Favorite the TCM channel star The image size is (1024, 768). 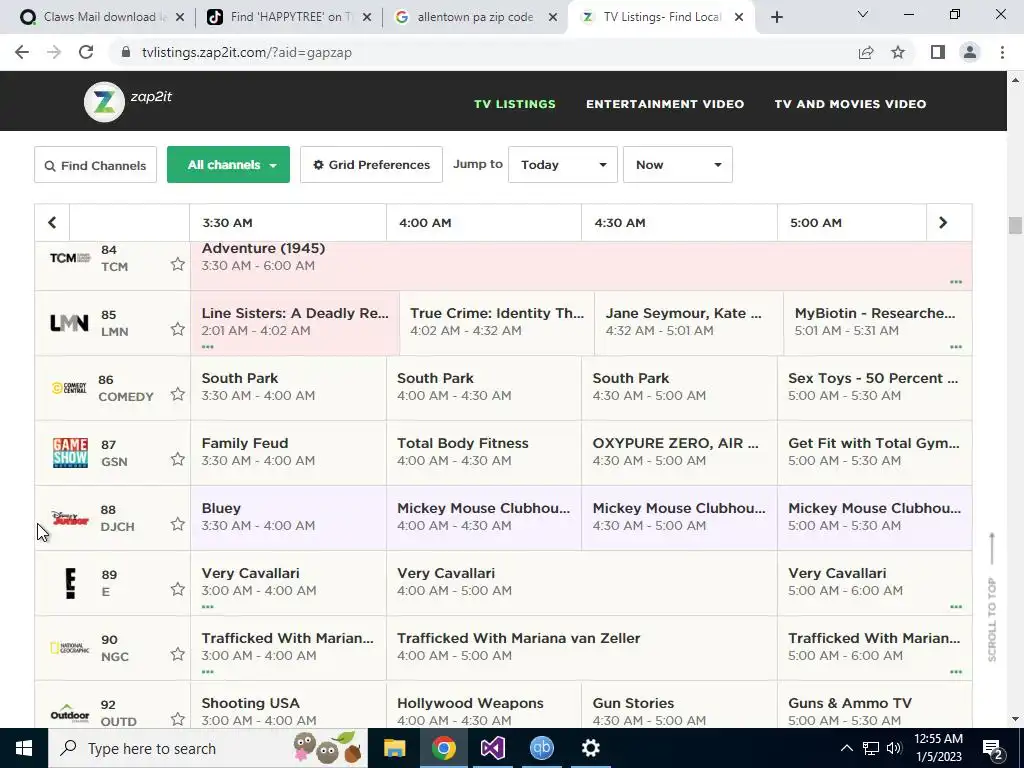point(178,264)
